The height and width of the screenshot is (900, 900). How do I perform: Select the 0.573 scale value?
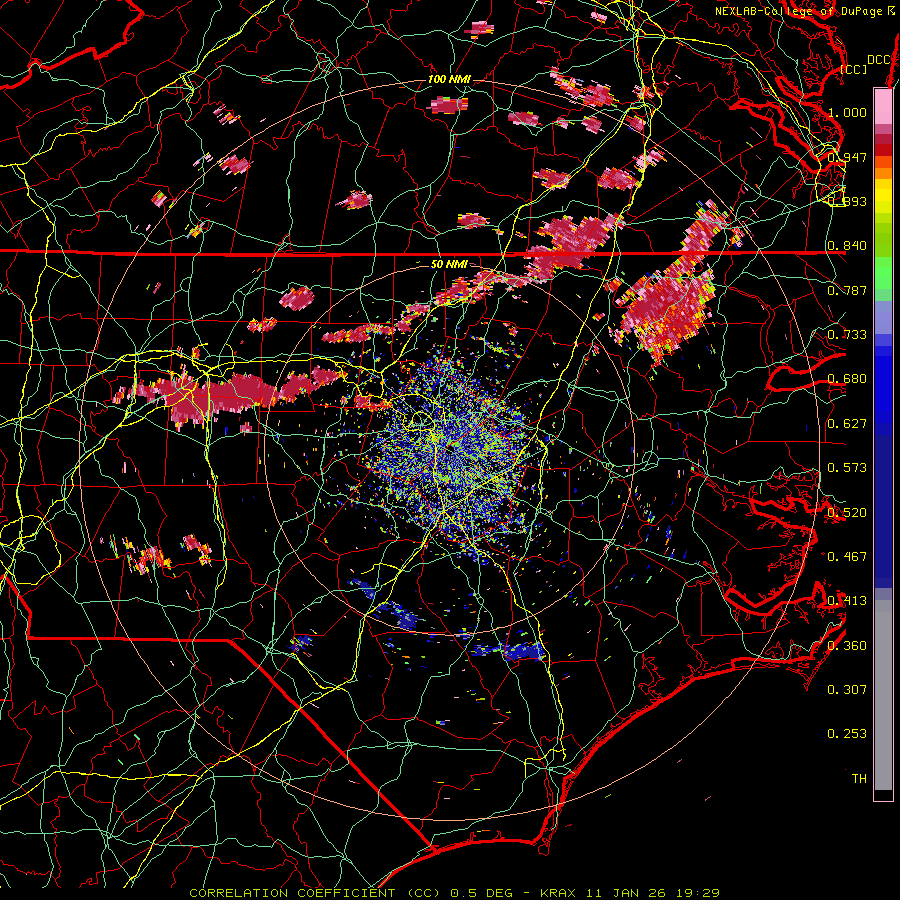tap(847, 467)
